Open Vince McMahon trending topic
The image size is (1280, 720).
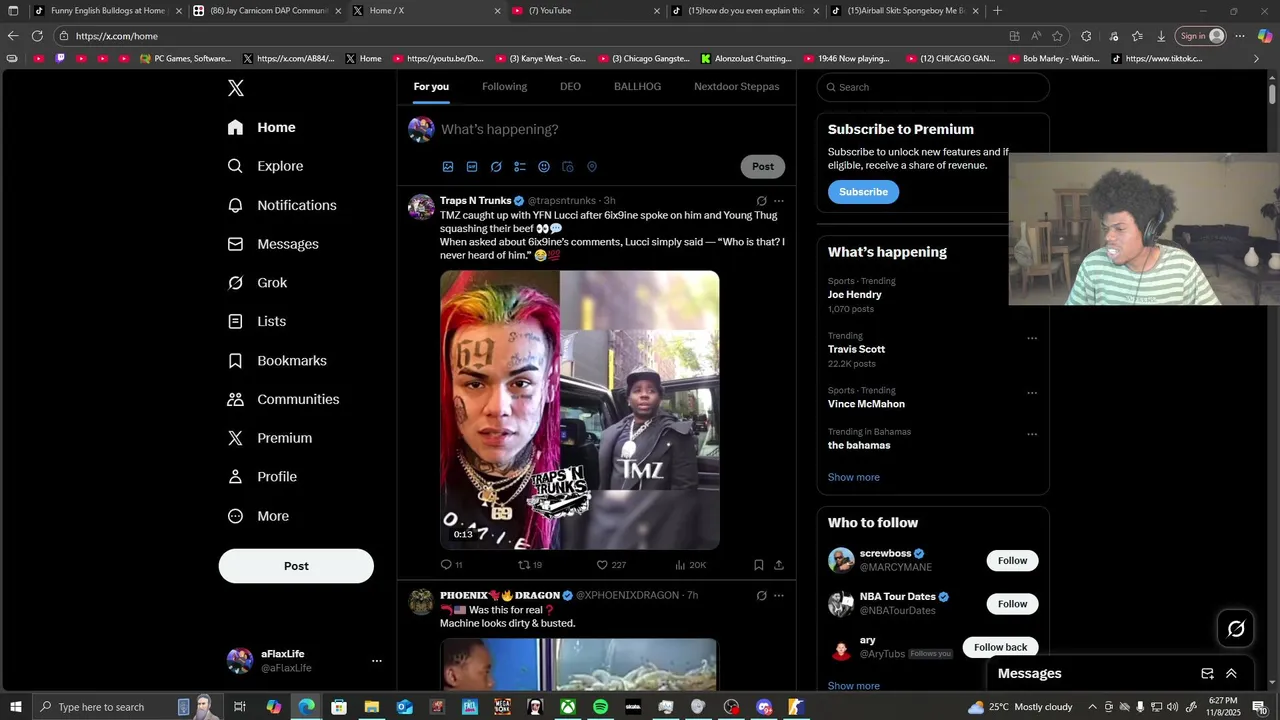point(866,404)
